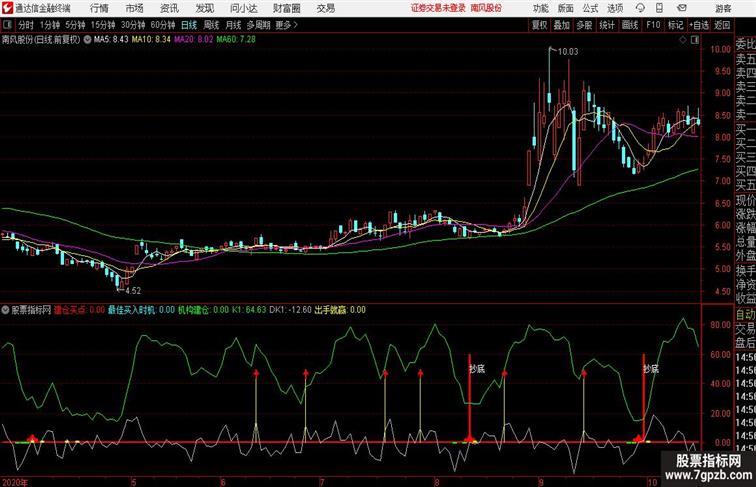
Task: Click the 画线 drawing toolbar button
Action: [630, 25]
